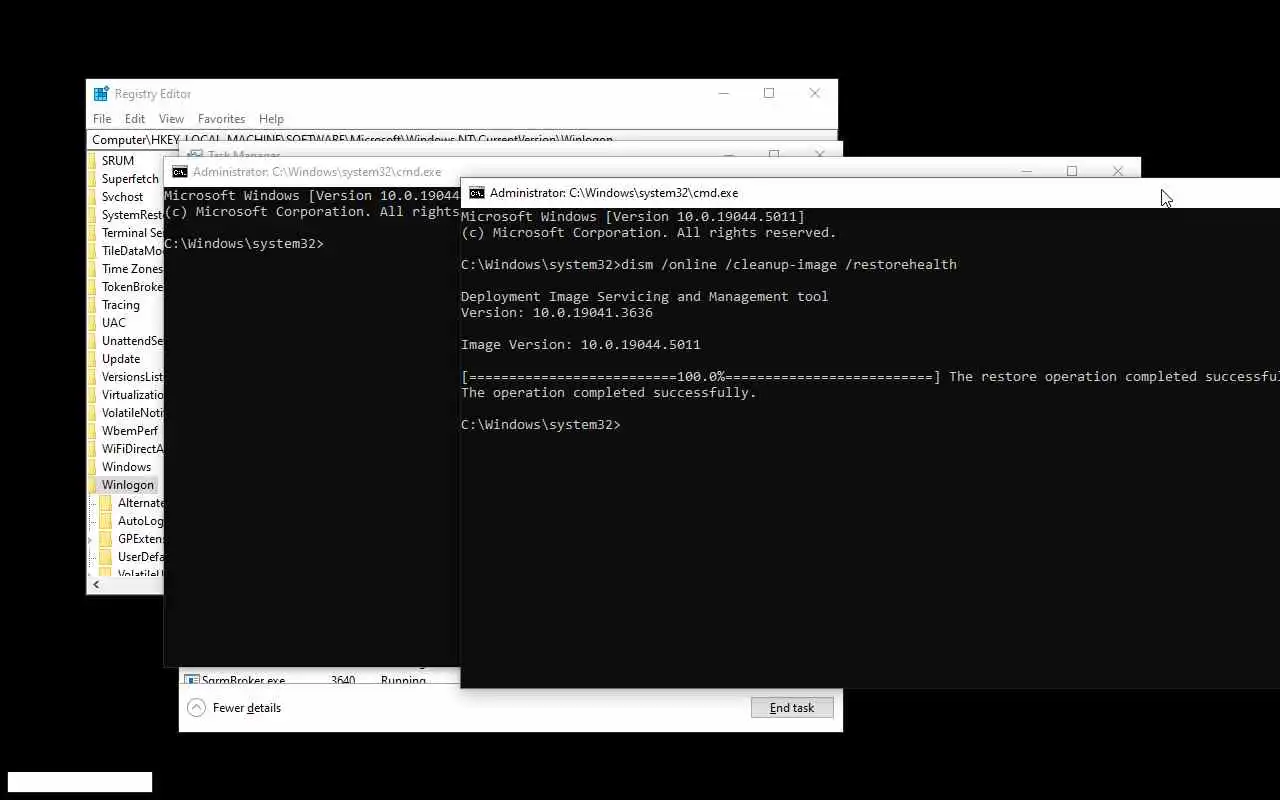This screenshot has width=1280, height=800.
Task: Click the last C:\Windows\system32> prompt in front cmd
Action: coord(541,425)
